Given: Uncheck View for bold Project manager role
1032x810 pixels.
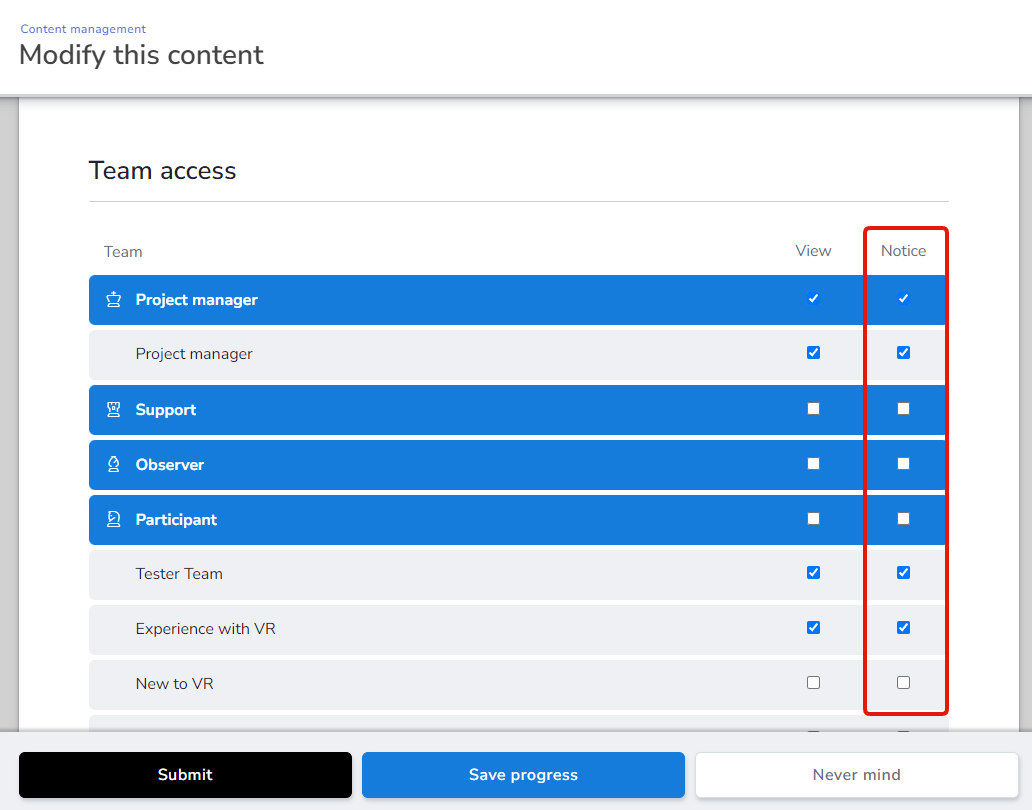Looking at the screenshot, I should (x=813, y=299).
